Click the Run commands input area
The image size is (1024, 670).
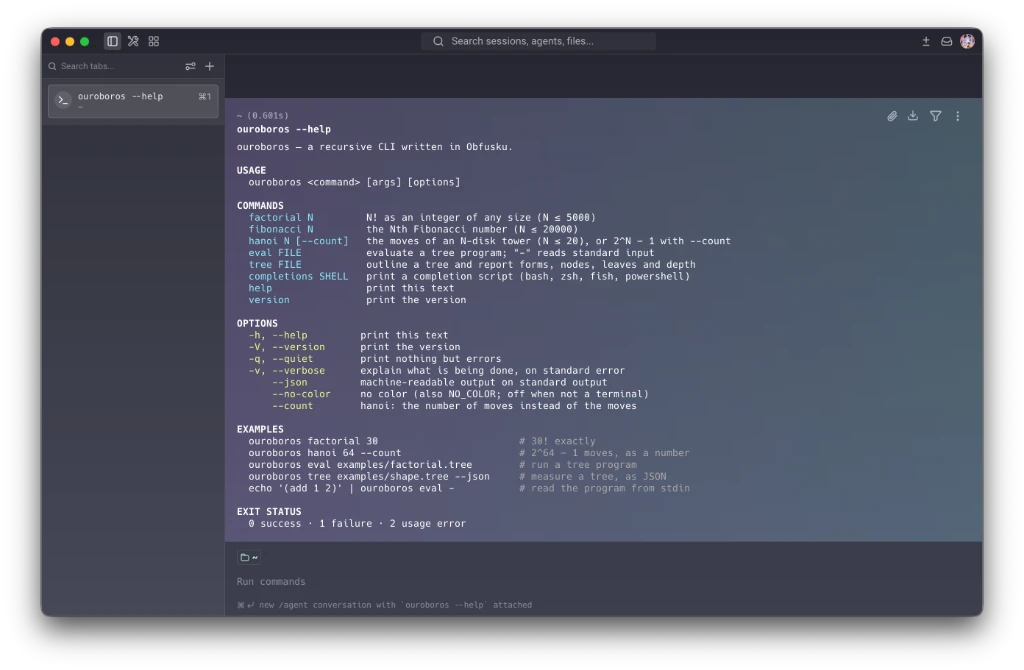(603, 581)
